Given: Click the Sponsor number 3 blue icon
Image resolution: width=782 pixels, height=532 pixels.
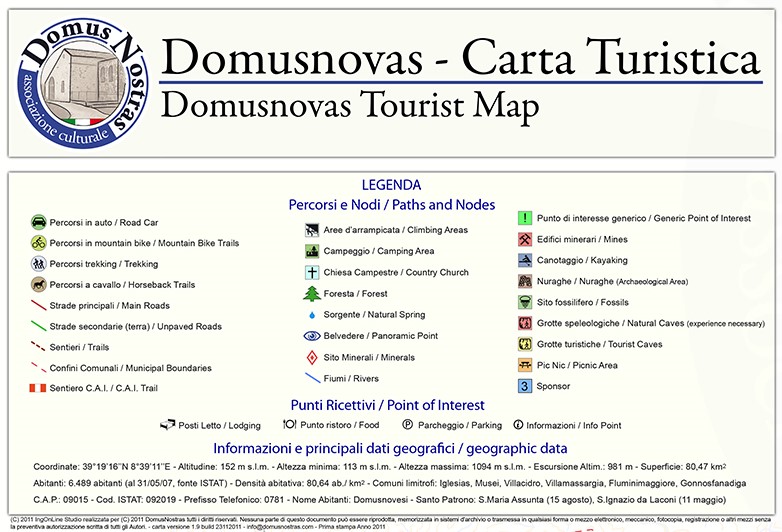Looking at the screenshot, I should (x=525, y=386).
